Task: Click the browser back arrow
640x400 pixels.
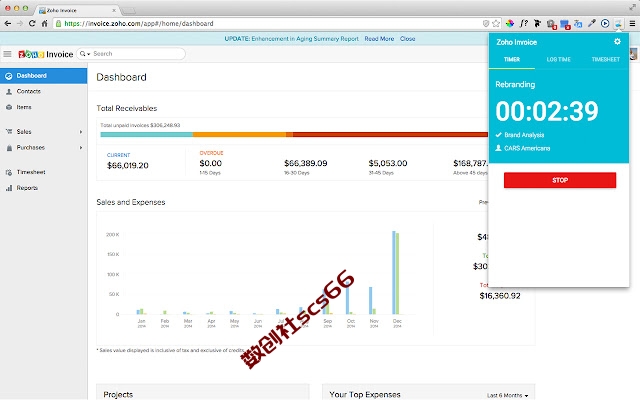Action: tap(8, 24)
